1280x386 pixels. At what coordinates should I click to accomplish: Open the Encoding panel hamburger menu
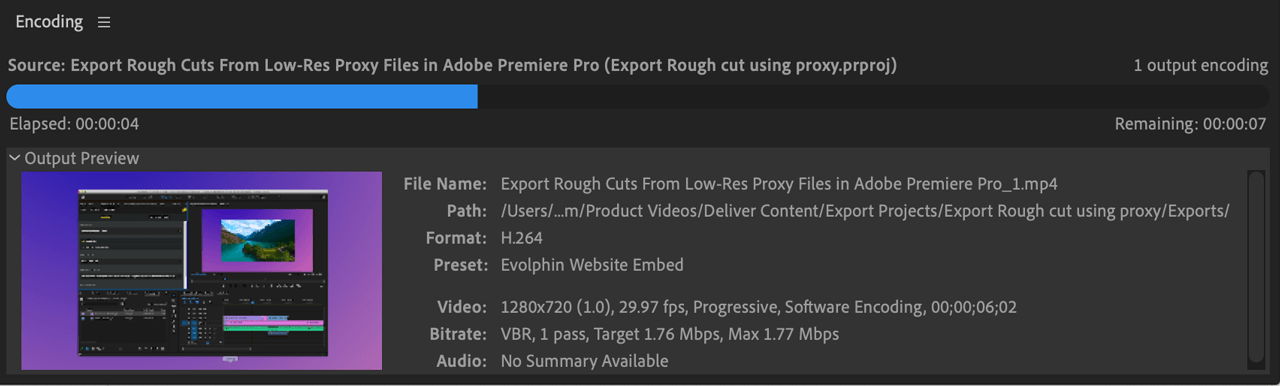pos(104,22)
